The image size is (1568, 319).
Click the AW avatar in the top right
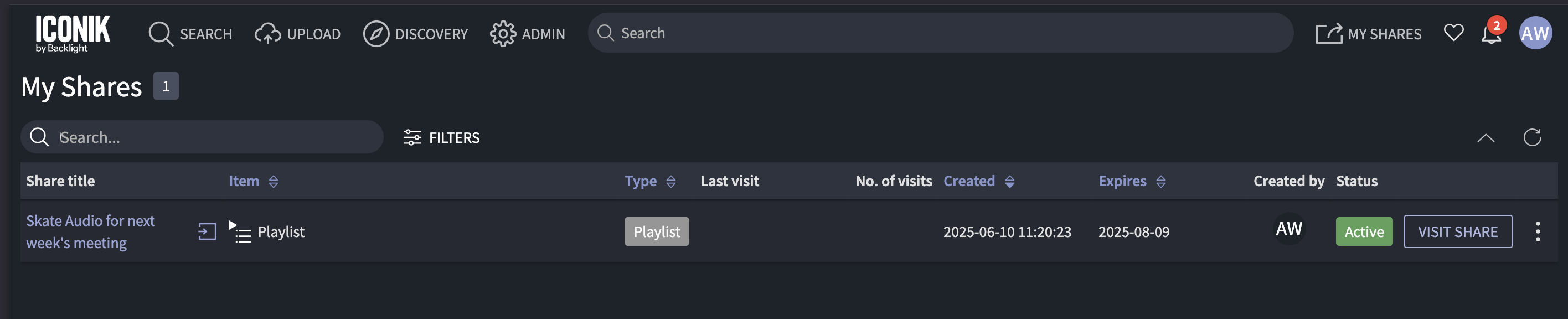pos(1536,33)
